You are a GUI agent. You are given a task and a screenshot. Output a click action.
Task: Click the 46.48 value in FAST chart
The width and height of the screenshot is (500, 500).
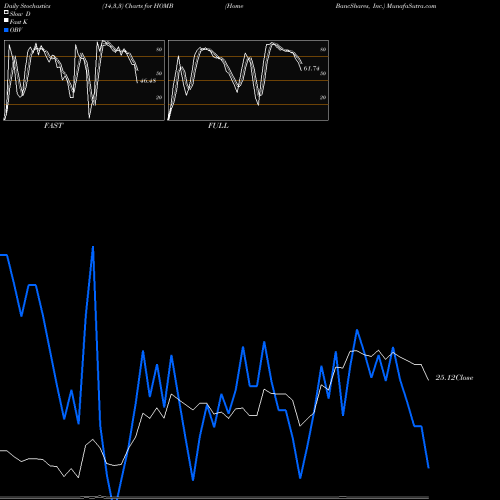pyautogui.click(x=148, y=81)
